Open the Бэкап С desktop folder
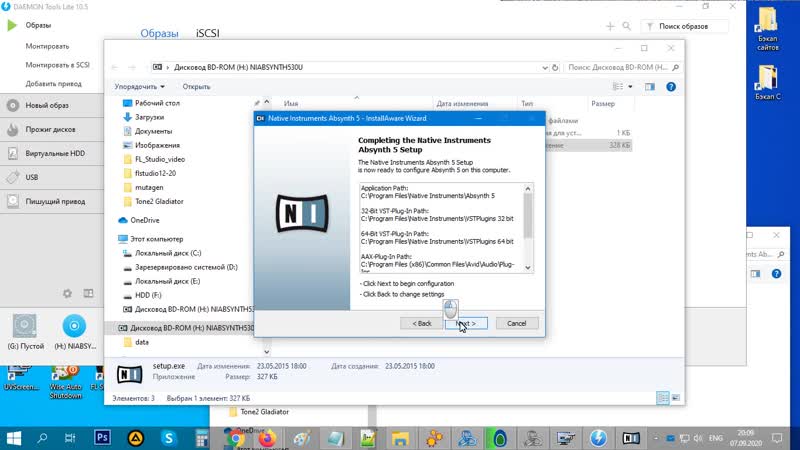 click(x=767, y=82)
